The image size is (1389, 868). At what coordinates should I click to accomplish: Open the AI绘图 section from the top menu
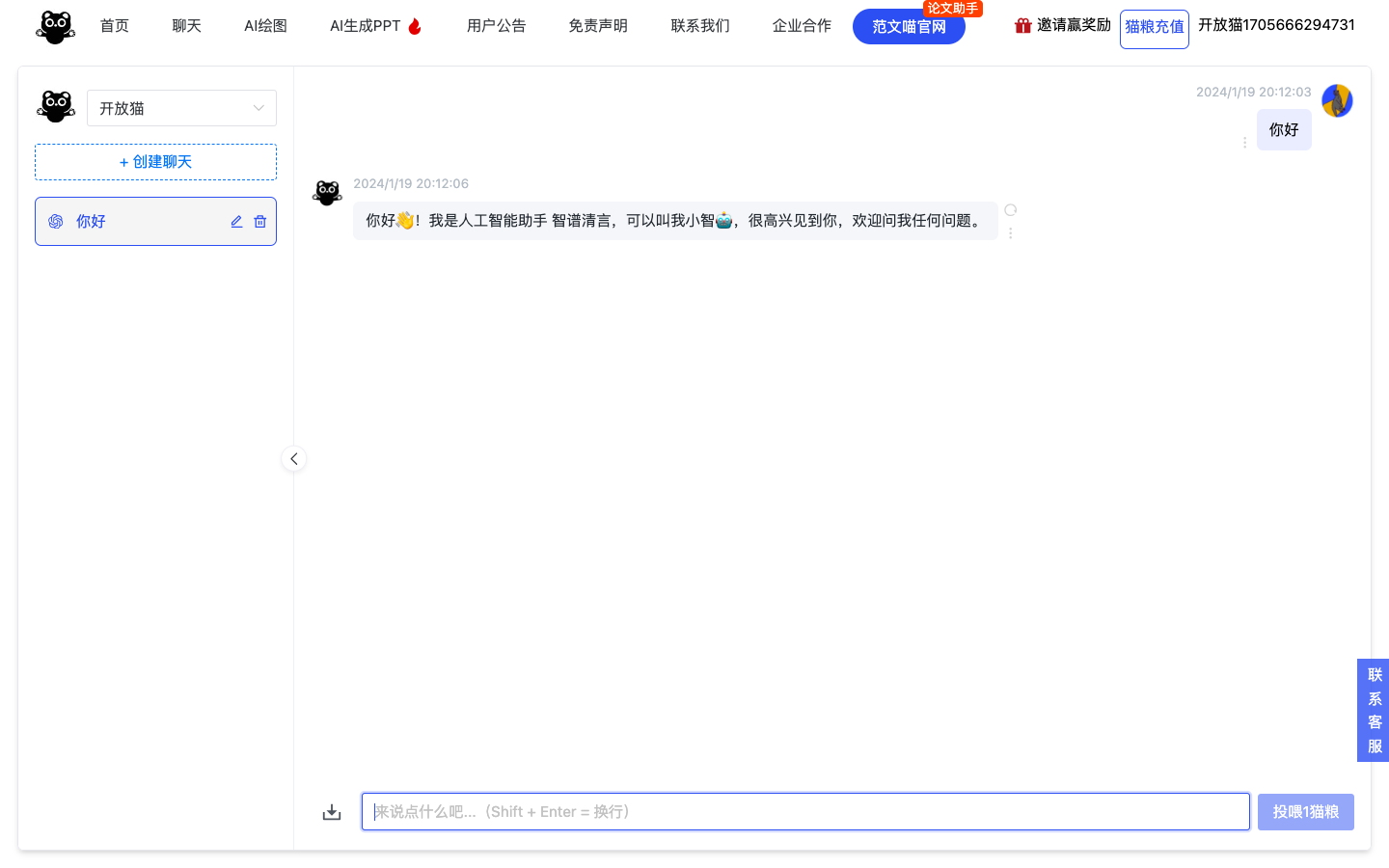265,26
